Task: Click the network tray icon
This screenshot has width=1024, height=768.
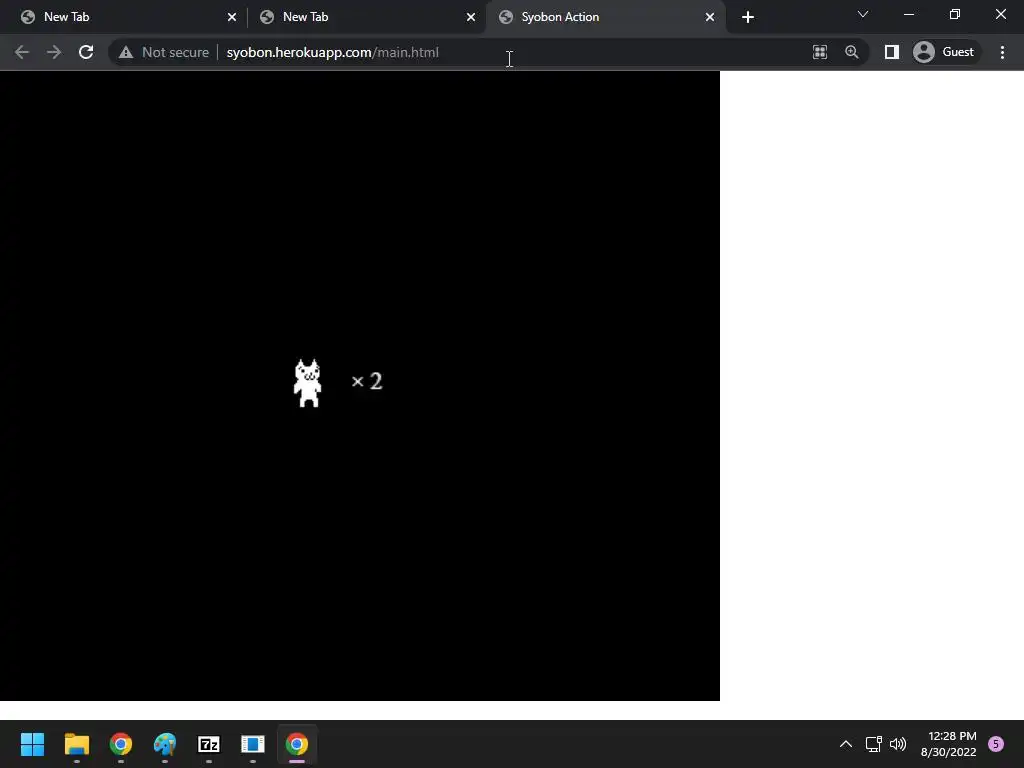Action: tap(873, 744)
